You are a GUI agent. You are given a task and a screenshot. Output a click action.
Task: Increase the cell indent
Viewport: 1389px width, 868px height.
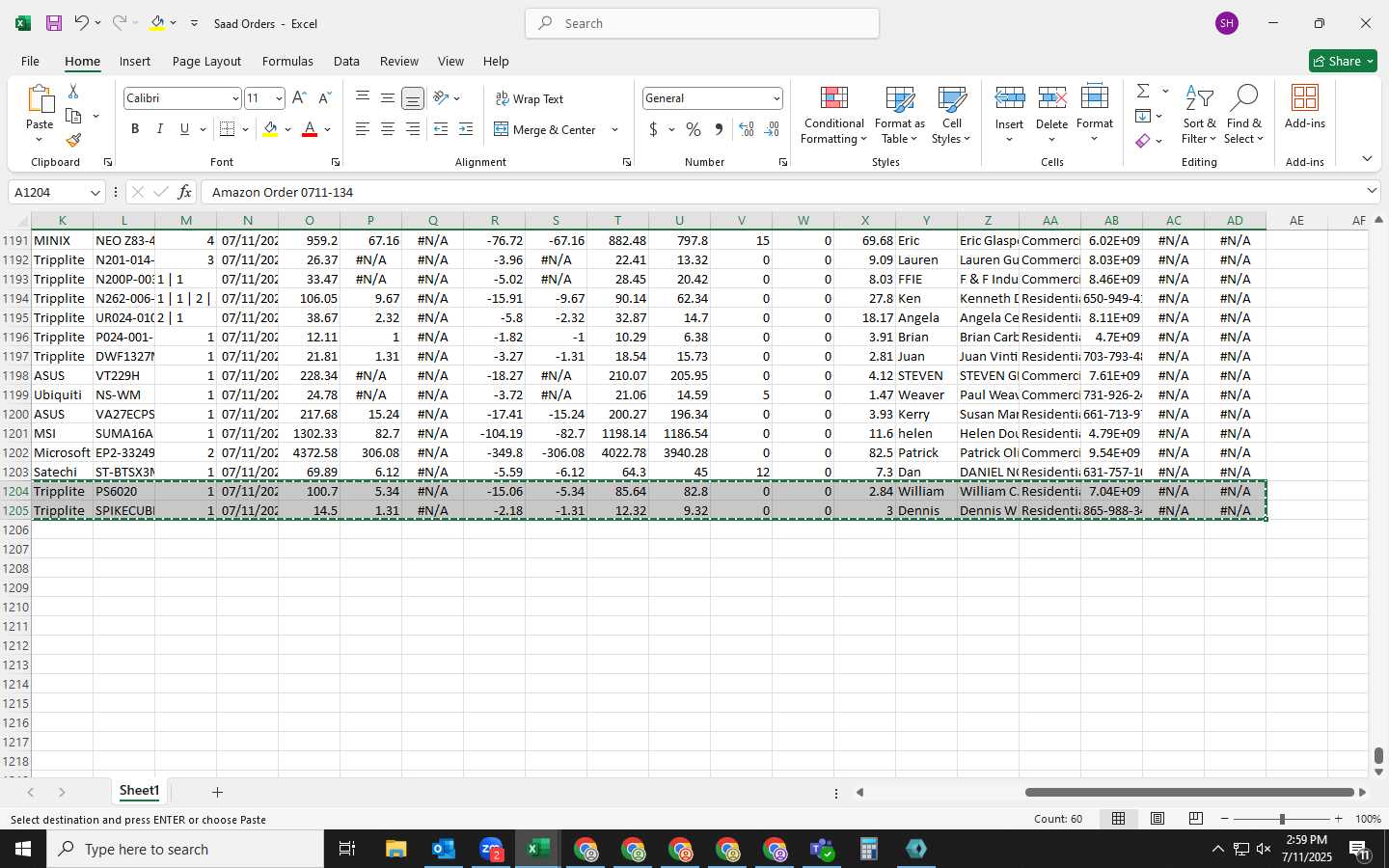coord(466,129)
